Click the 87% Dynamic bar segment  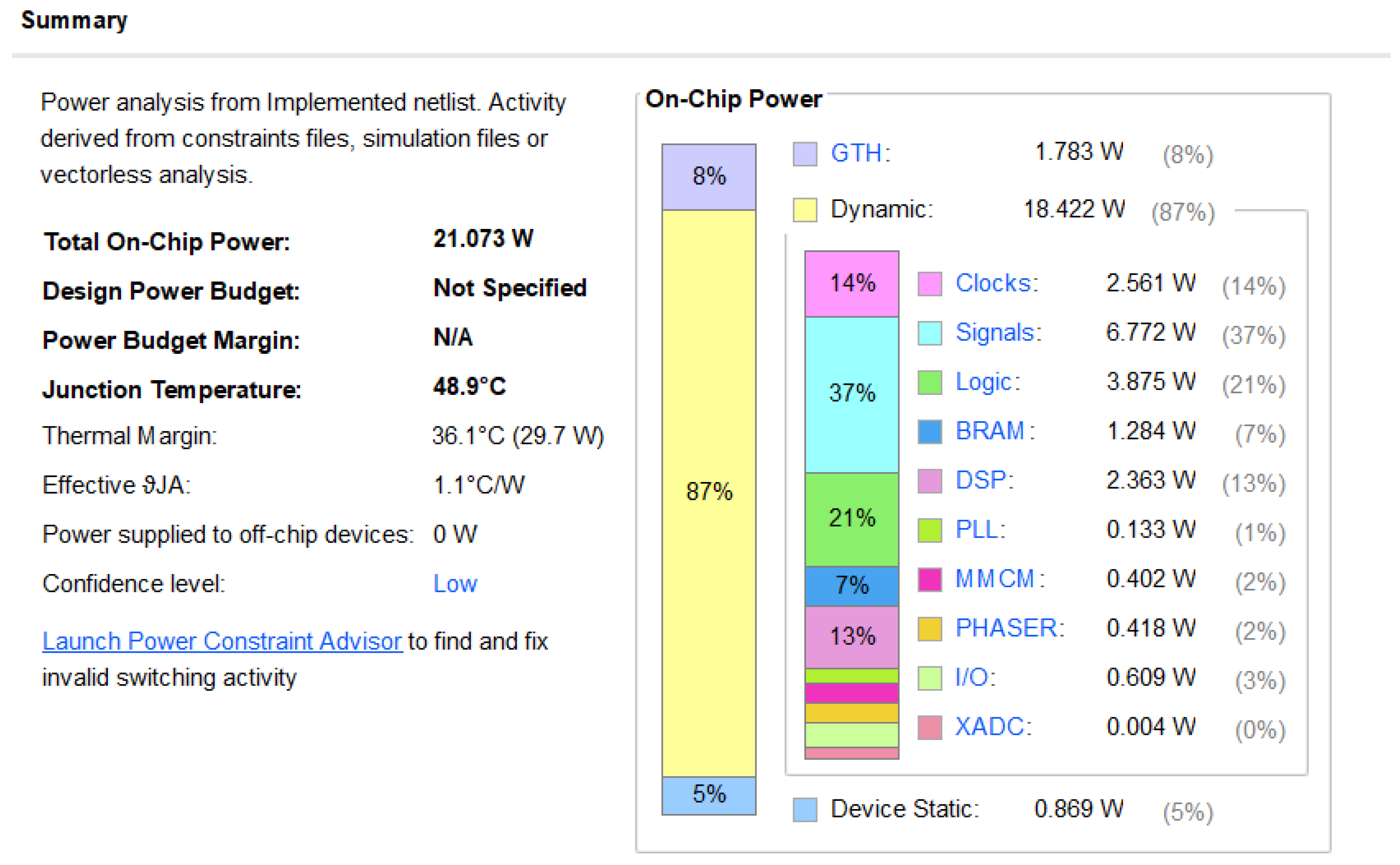pyautogui.click(x=709, y=492)
